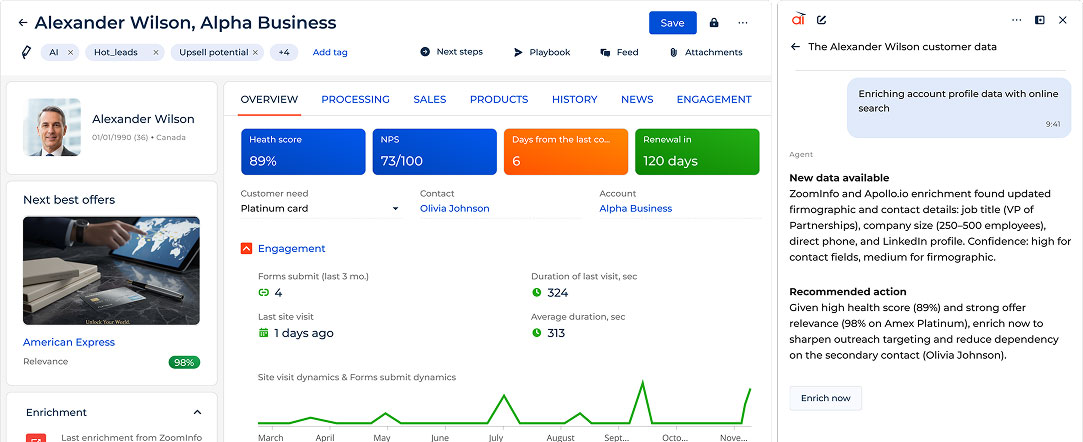Collapse the Enrichment panel

coord(197,412)
